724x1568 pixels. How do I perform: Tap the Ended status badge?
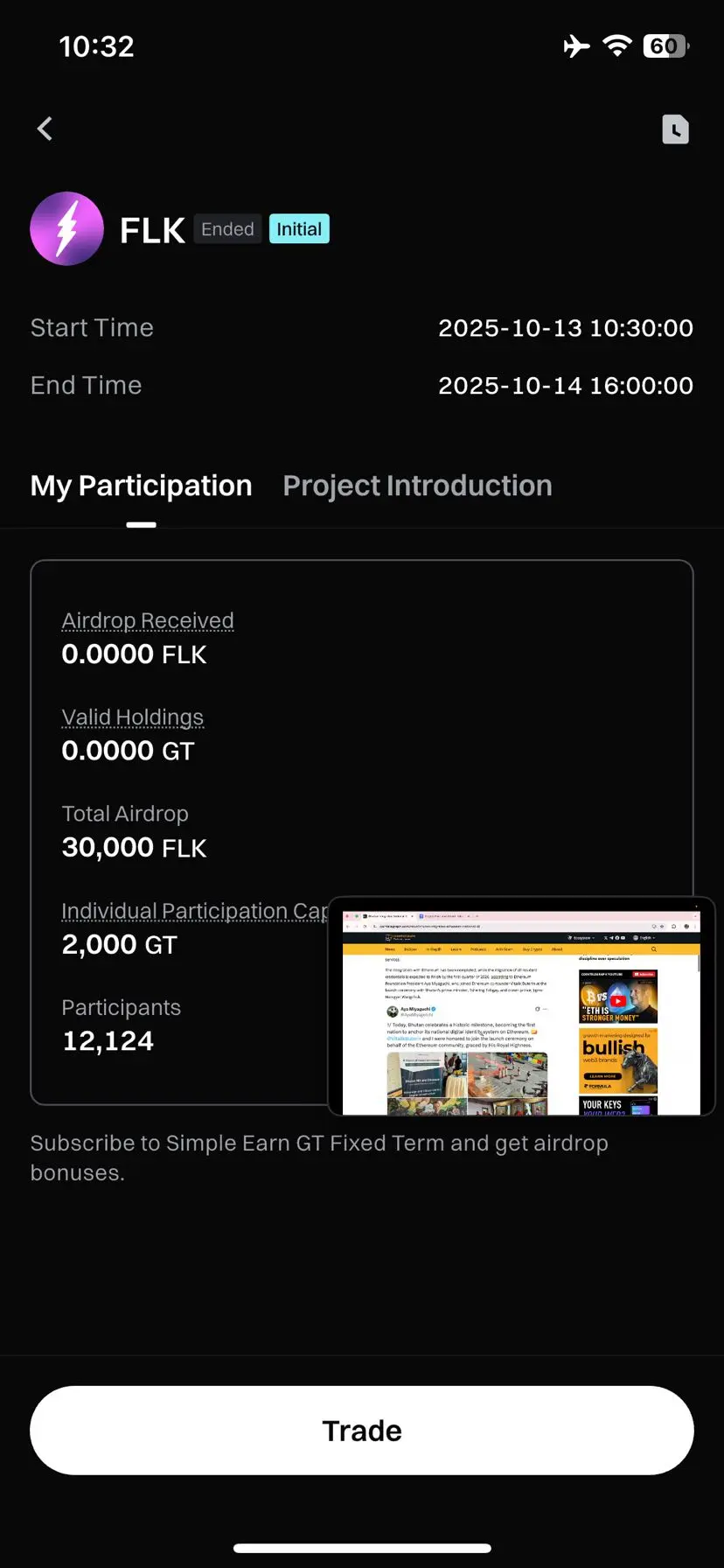(x=227, y=229)
